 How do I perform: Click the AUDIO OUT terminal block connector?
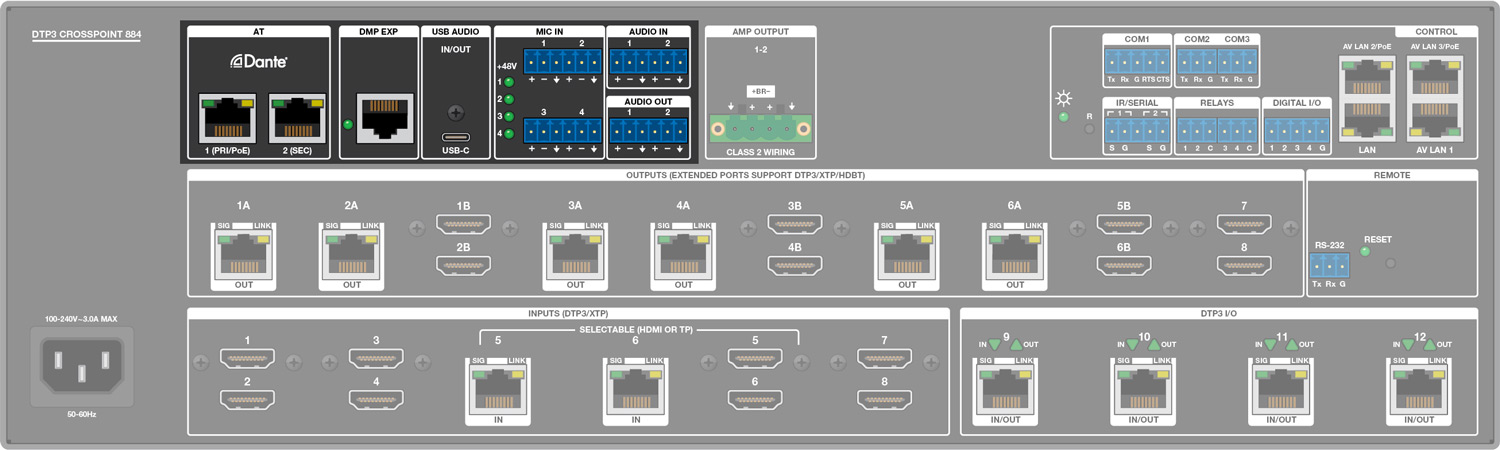(649, 131)
